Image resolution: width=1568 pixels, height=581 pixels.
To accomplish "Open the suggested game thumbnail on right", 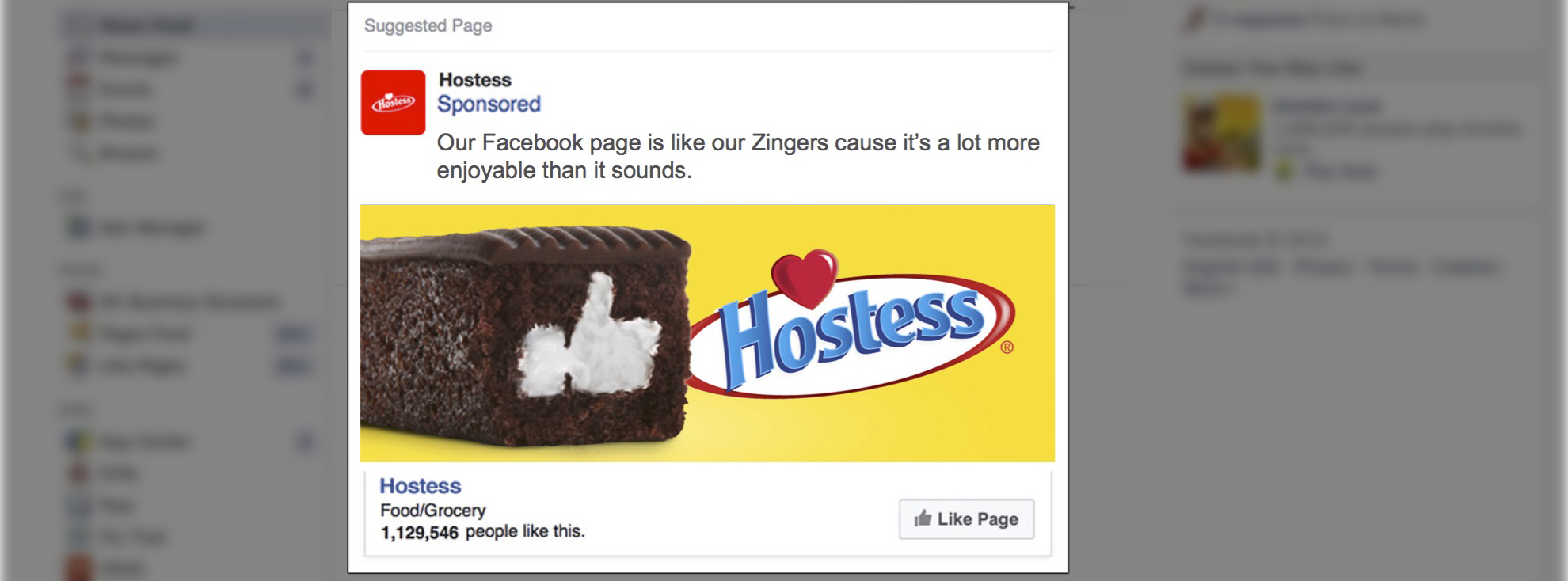I will 1222,133.
